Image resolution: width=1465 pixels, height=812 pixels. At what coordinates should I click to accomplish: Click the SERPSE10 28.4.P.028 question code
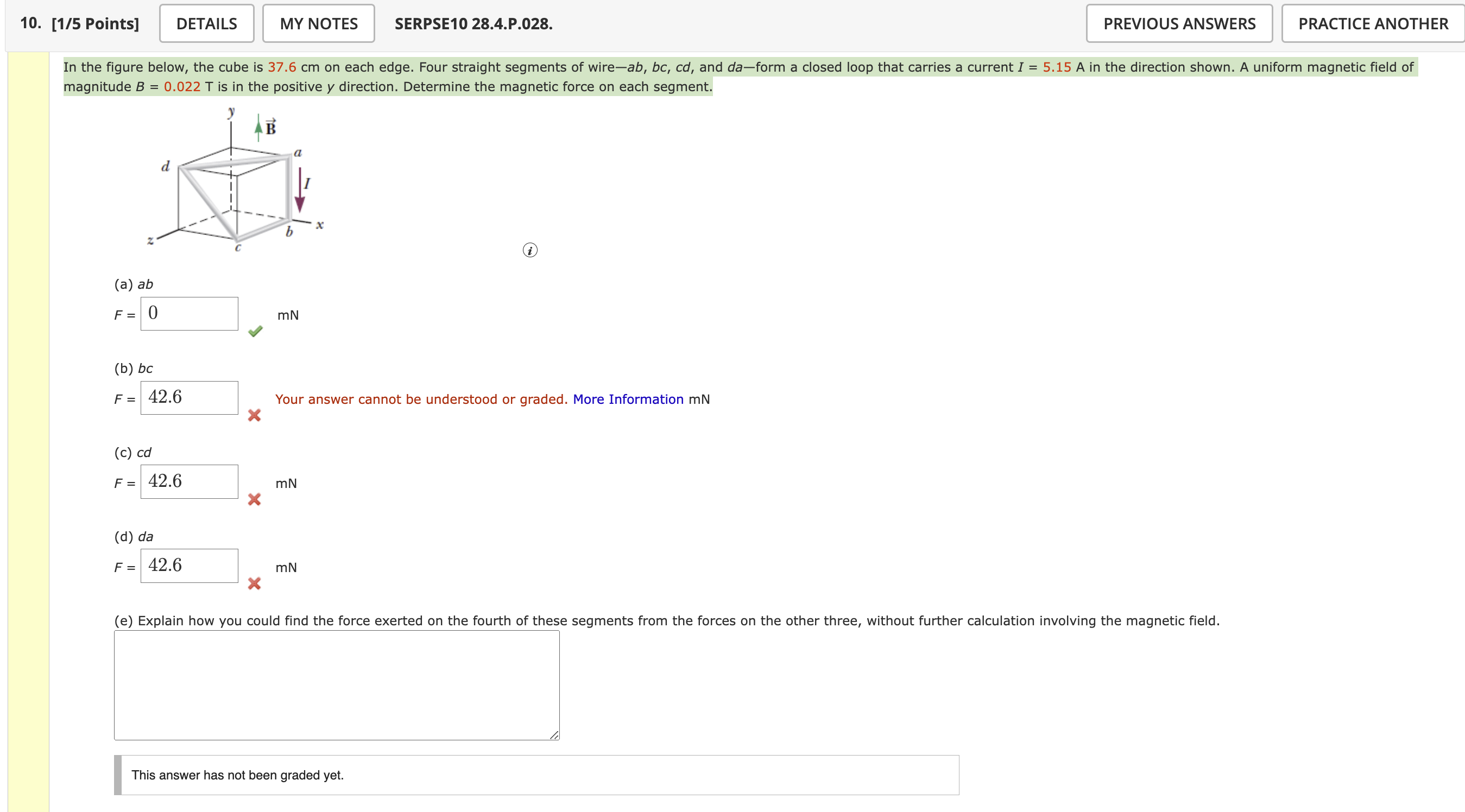click(x=473, y=24)
